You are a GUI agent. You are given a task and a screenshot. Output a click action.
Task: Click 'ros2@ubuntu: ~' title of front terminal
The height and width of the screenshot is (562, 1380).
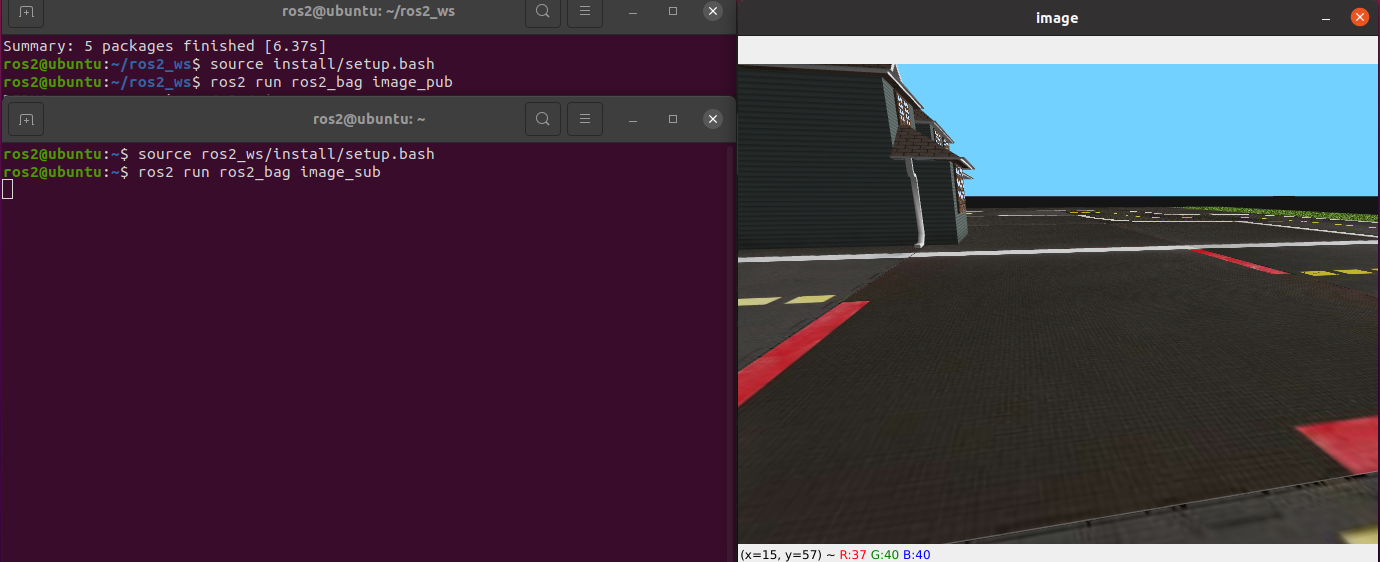coord(369,119)
